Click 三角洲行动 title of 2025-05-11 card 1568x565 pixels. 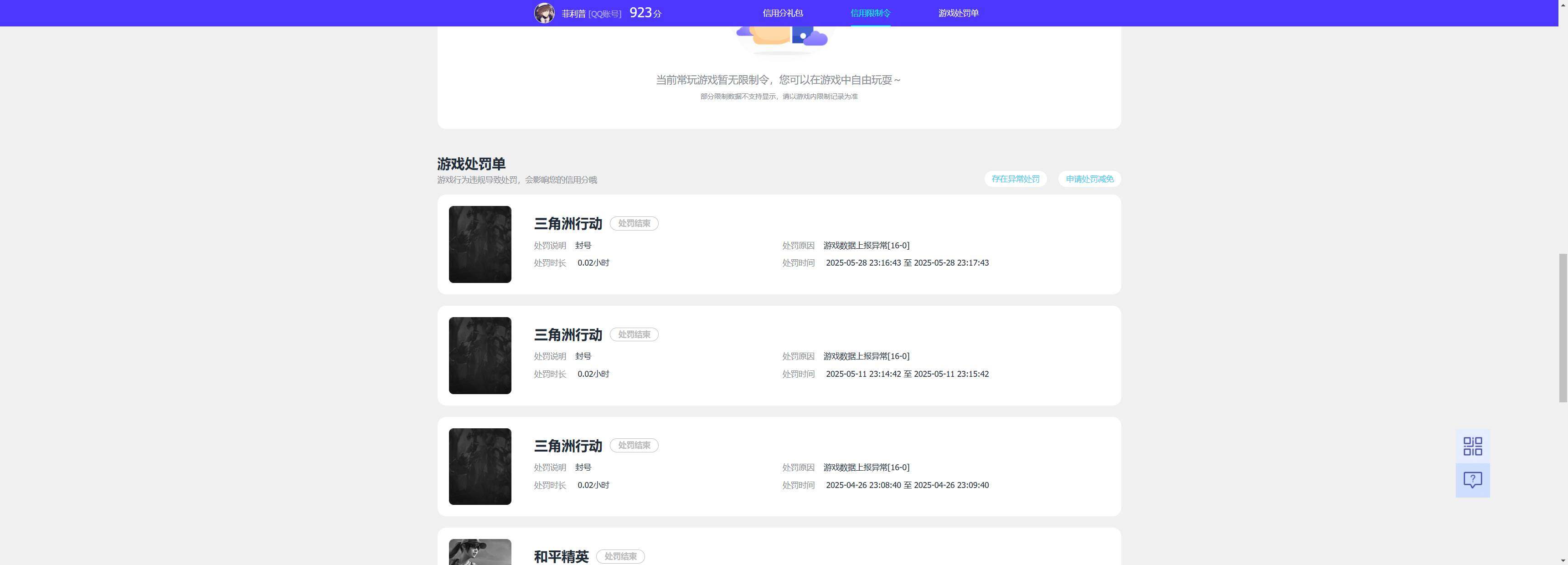(x=568, y=335)
